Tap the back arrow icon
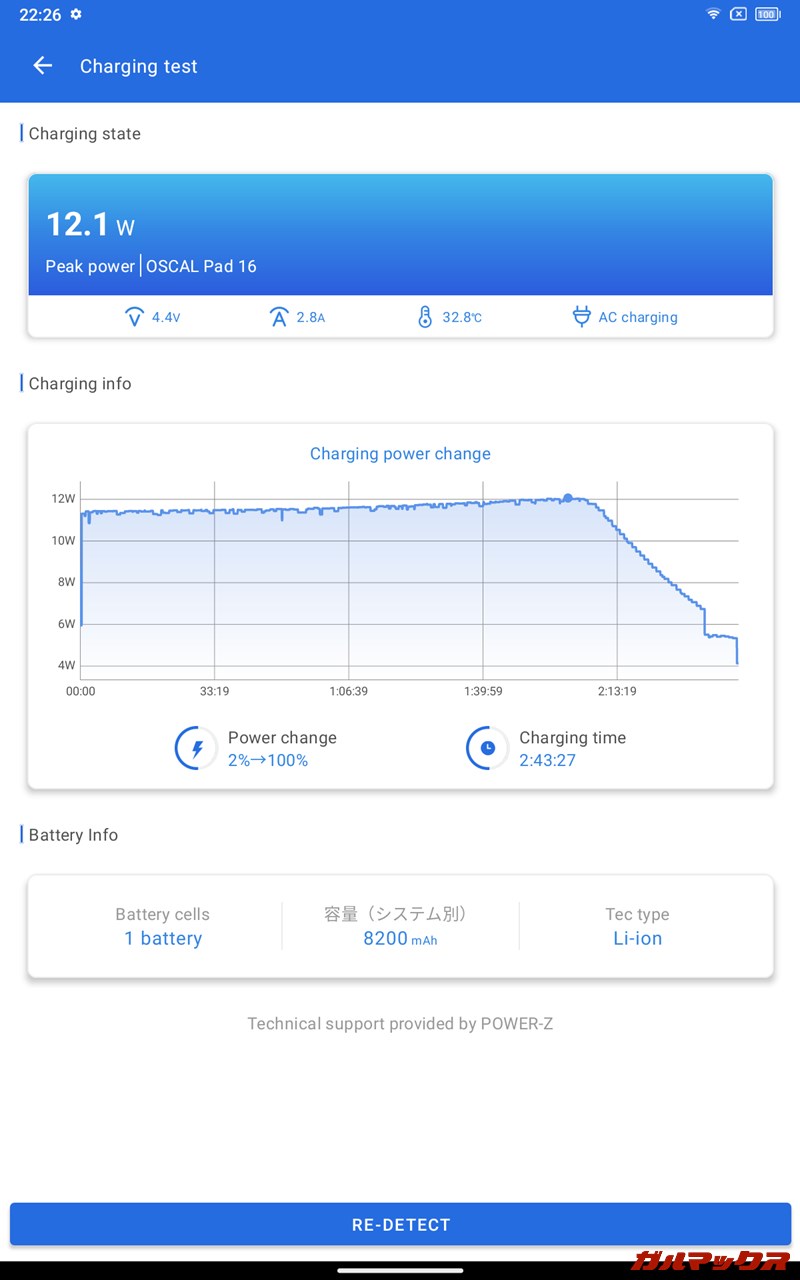This screenshot has height=1280, width=800. (x=42, y=66)
